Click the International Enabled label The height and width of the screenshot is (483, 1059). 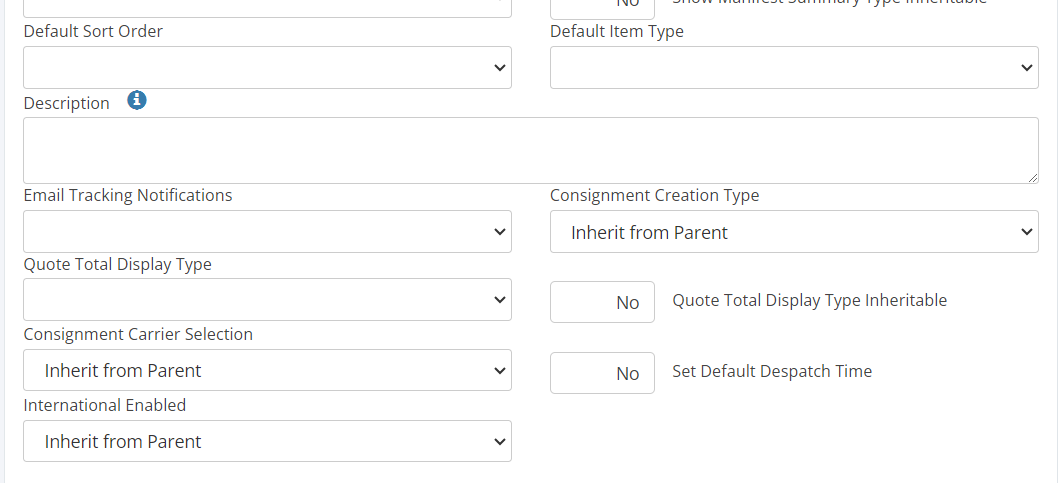(x=105, y=405)
